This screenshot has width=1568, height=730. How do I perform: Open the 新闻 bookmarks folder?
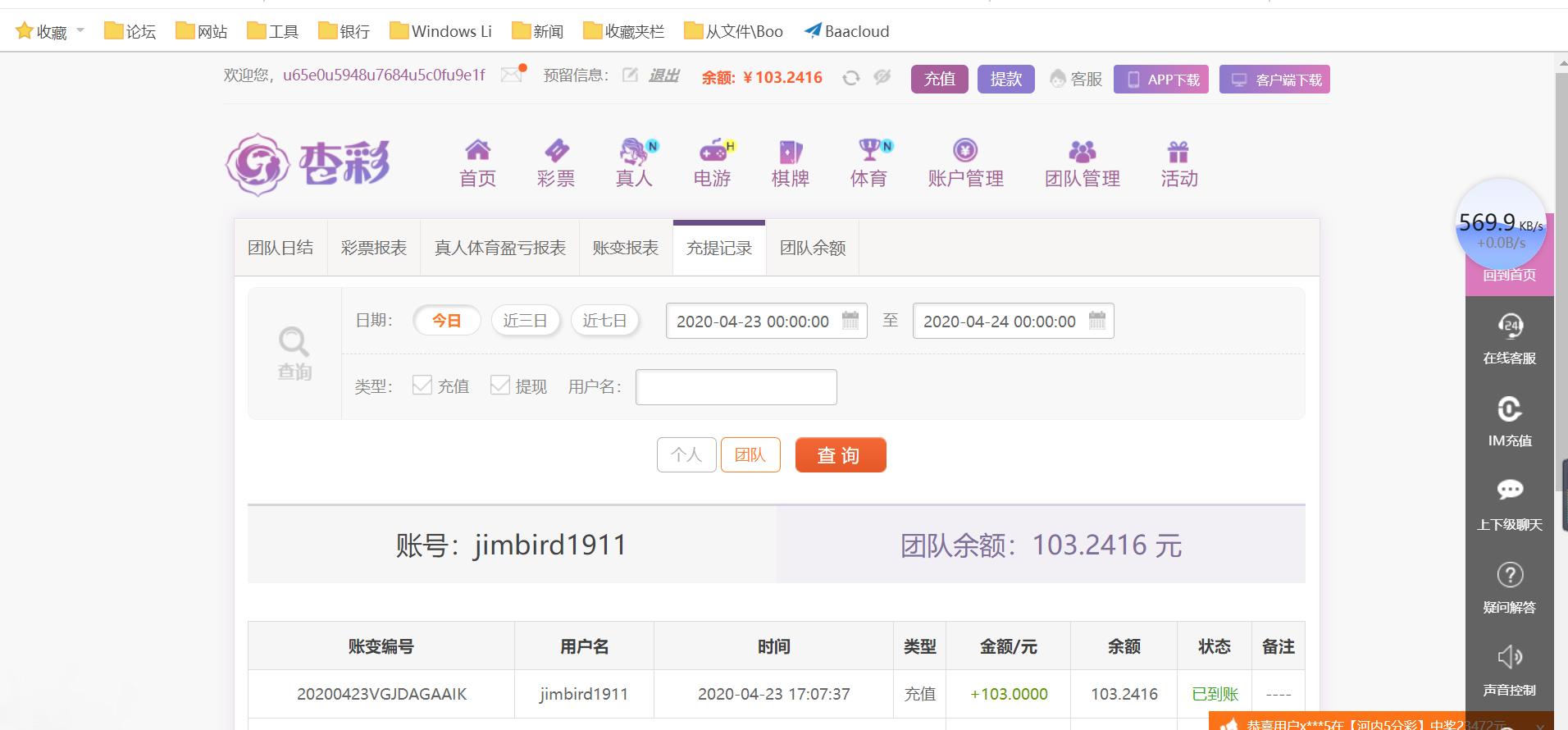tap(538, 31)
